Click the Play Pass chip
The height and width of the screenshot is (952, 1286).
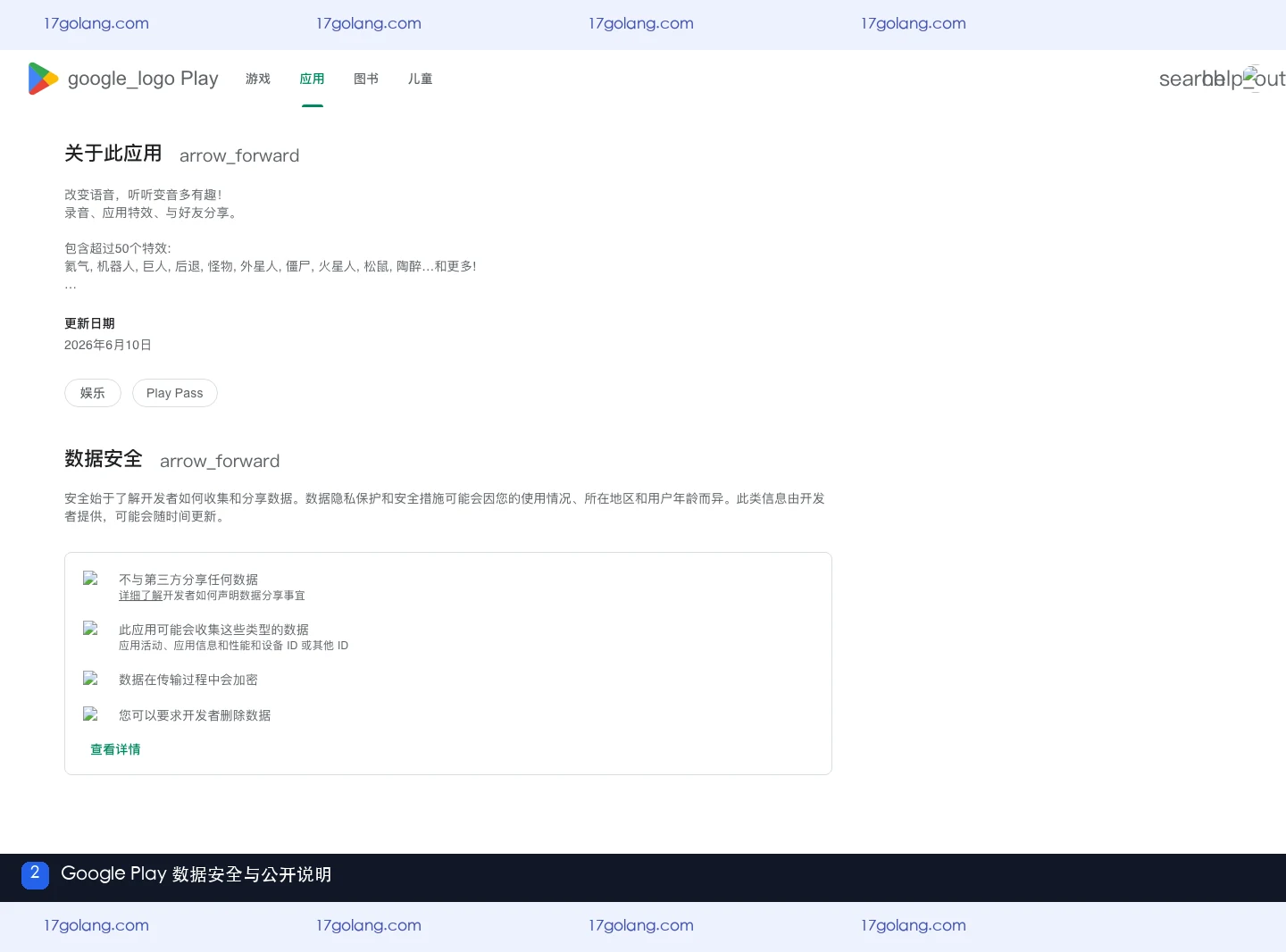point(175,393)
